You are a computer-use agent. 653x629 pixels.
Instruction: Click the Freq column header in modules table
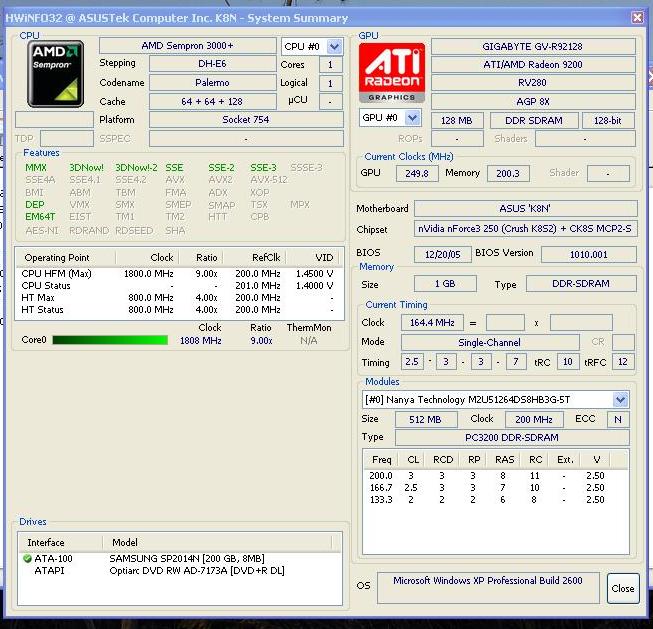pyautogui.click(x=381, y=459)
